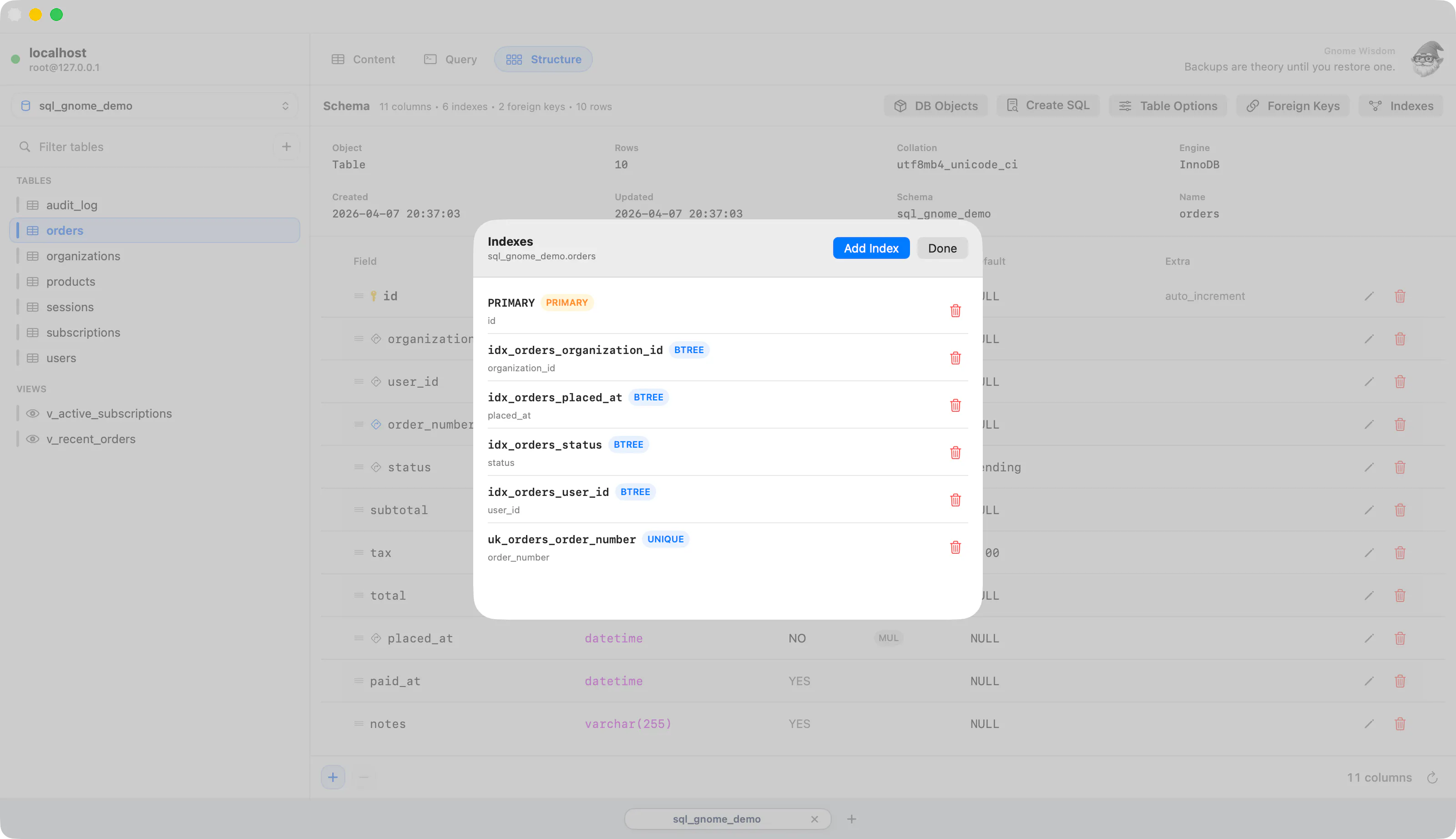
Task: Close the sql_gnome_demo bottom tab
Action: pos(814,819)
